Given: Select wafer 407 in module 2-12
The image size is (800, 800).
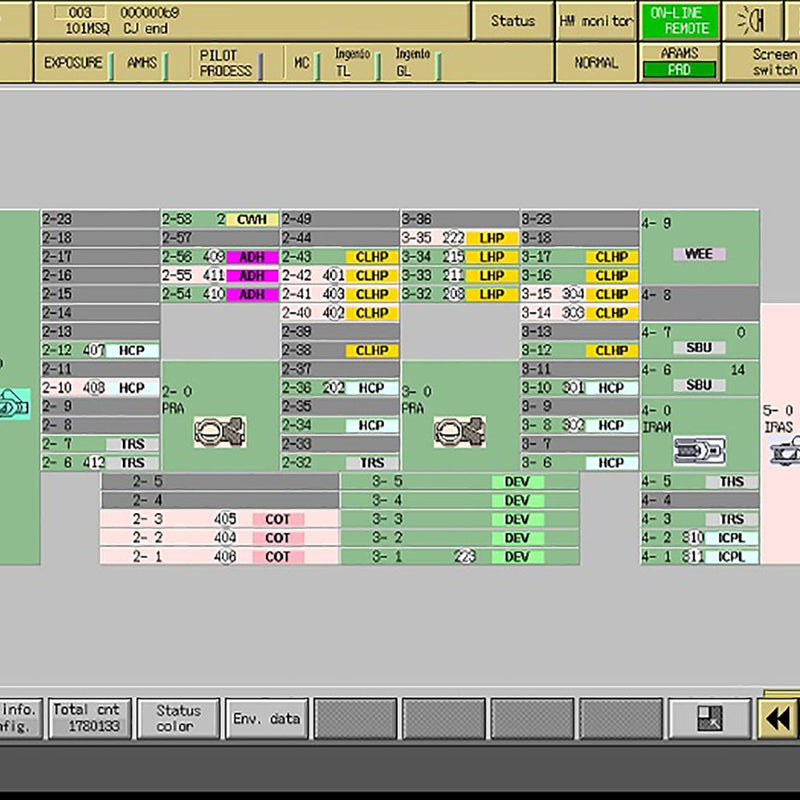Looking at the screenshot, I should click(x=93, y=351).
